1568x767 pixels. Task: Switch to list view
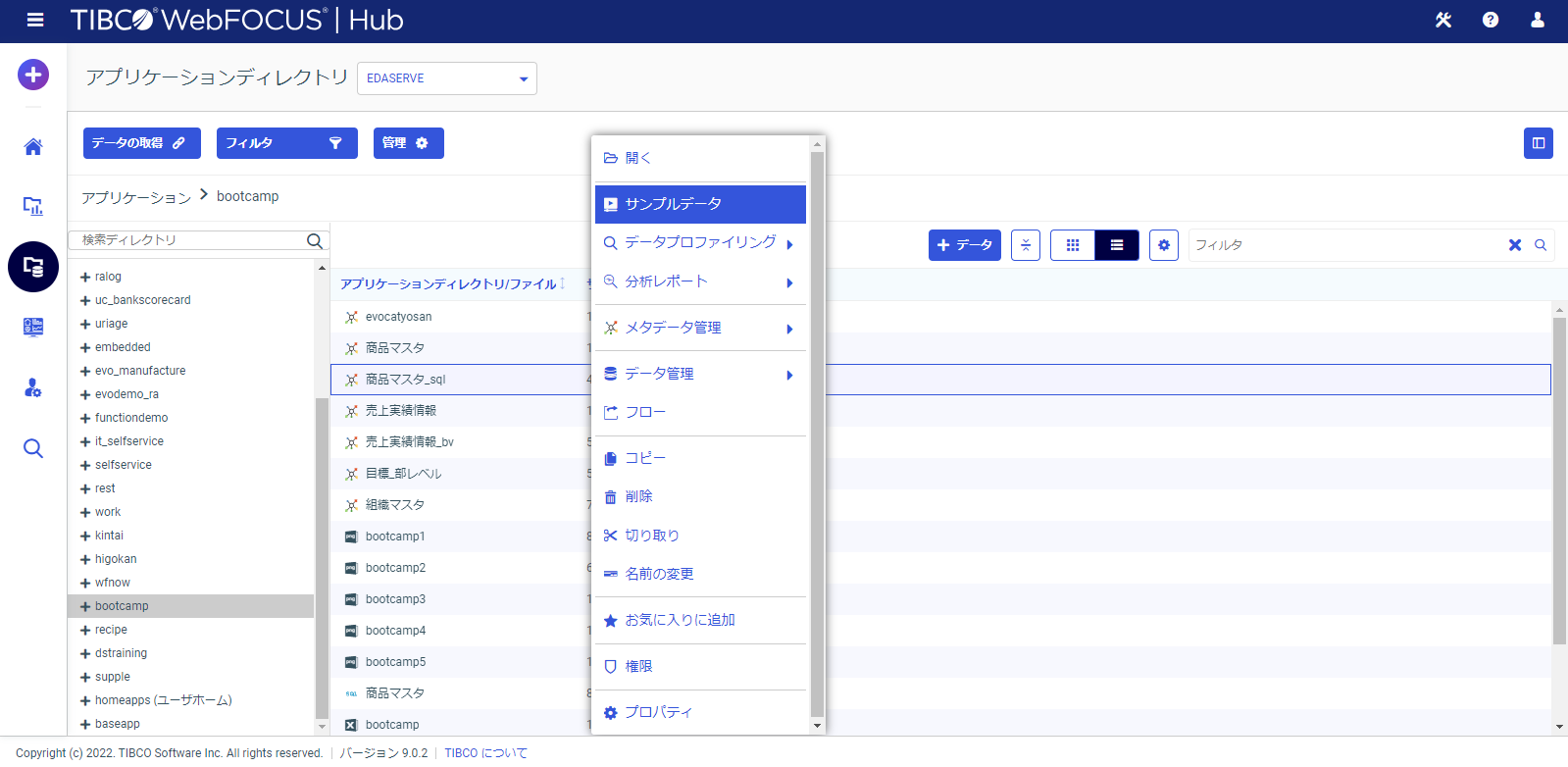click(1117, 245)
